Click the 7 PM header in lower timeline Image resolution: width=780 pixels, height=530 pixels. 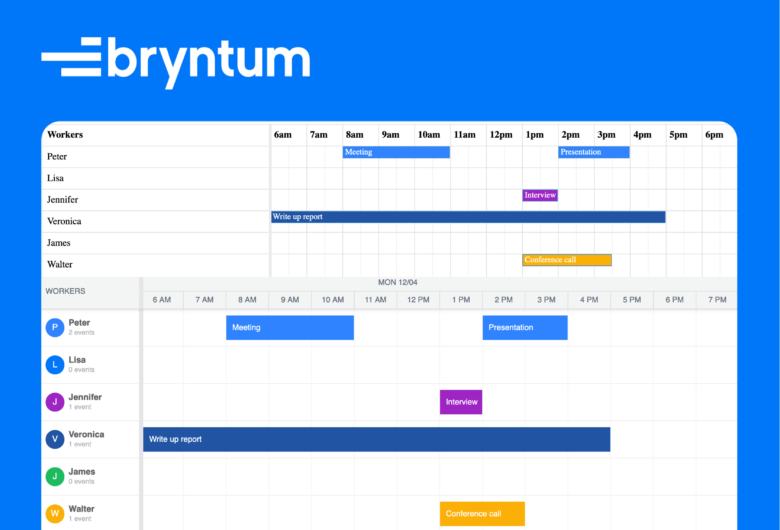coord(717,300)
